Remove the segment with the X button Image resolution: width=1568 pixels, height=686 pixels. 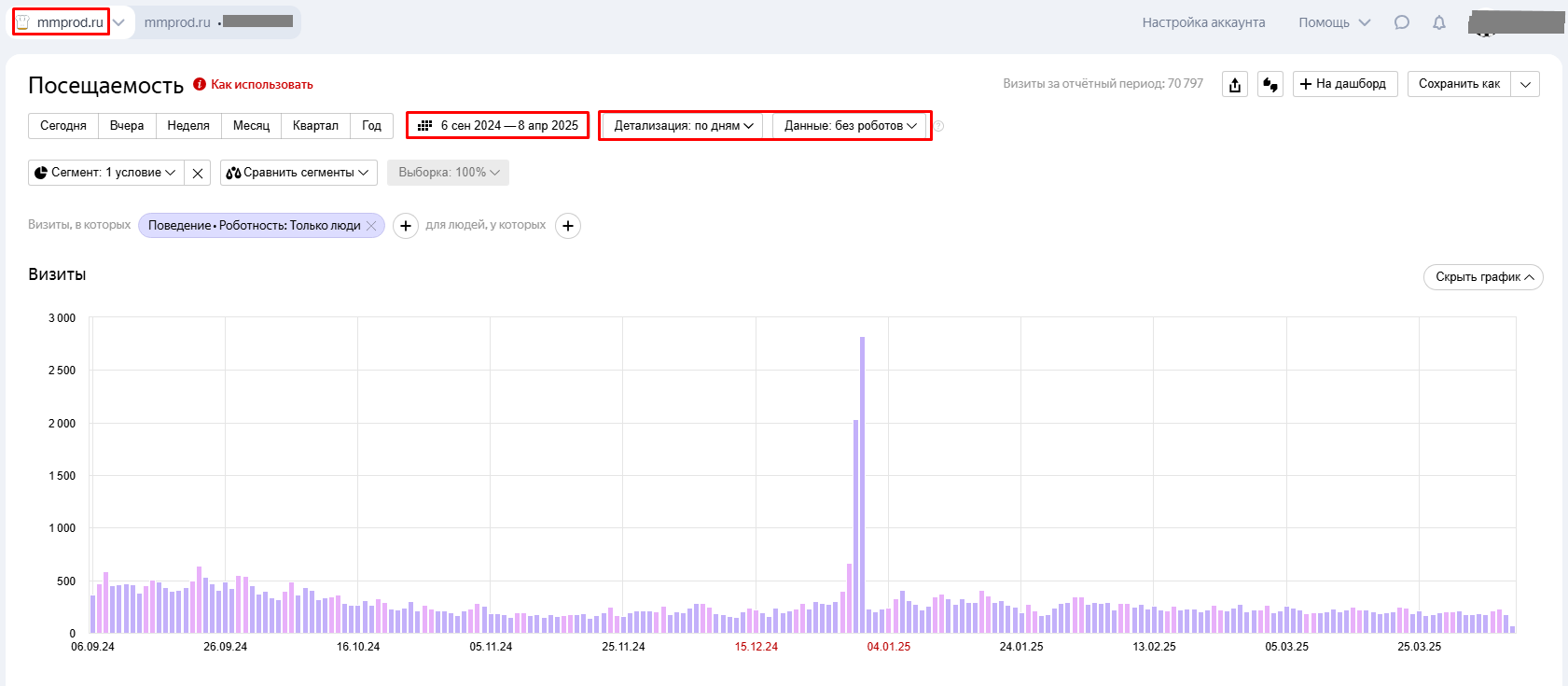pos(198,173)
